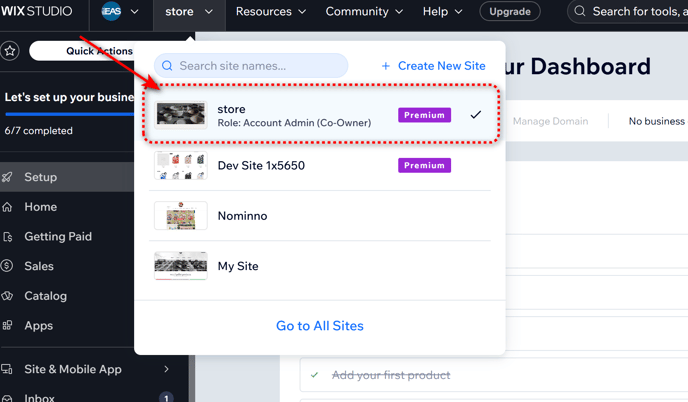Focus the Search site names field
Image resolution: width=688 pixels, height=402 pixels.
251,66
